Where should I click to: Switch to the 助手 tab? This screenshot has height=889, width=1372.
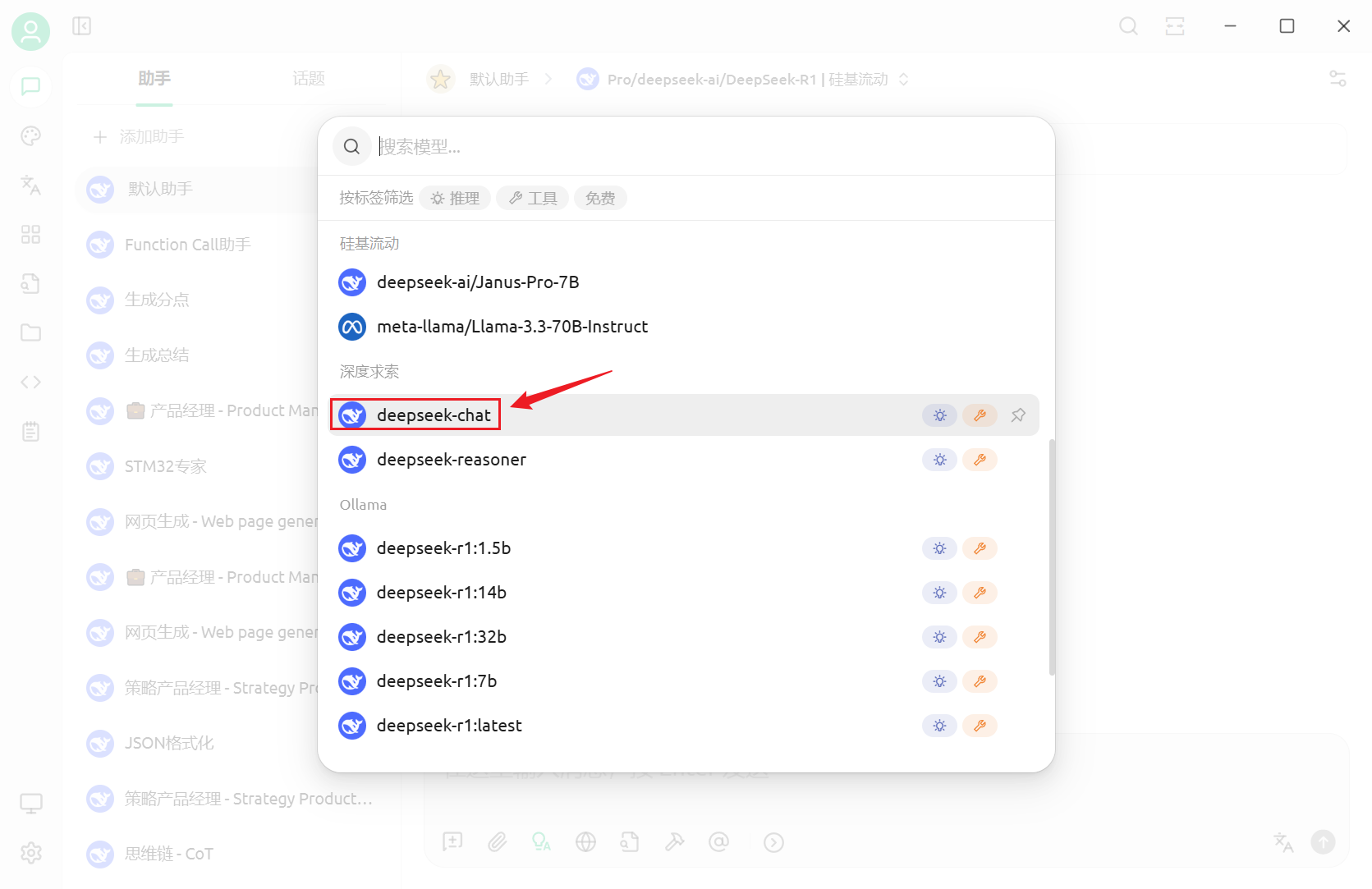click(154, 79)
